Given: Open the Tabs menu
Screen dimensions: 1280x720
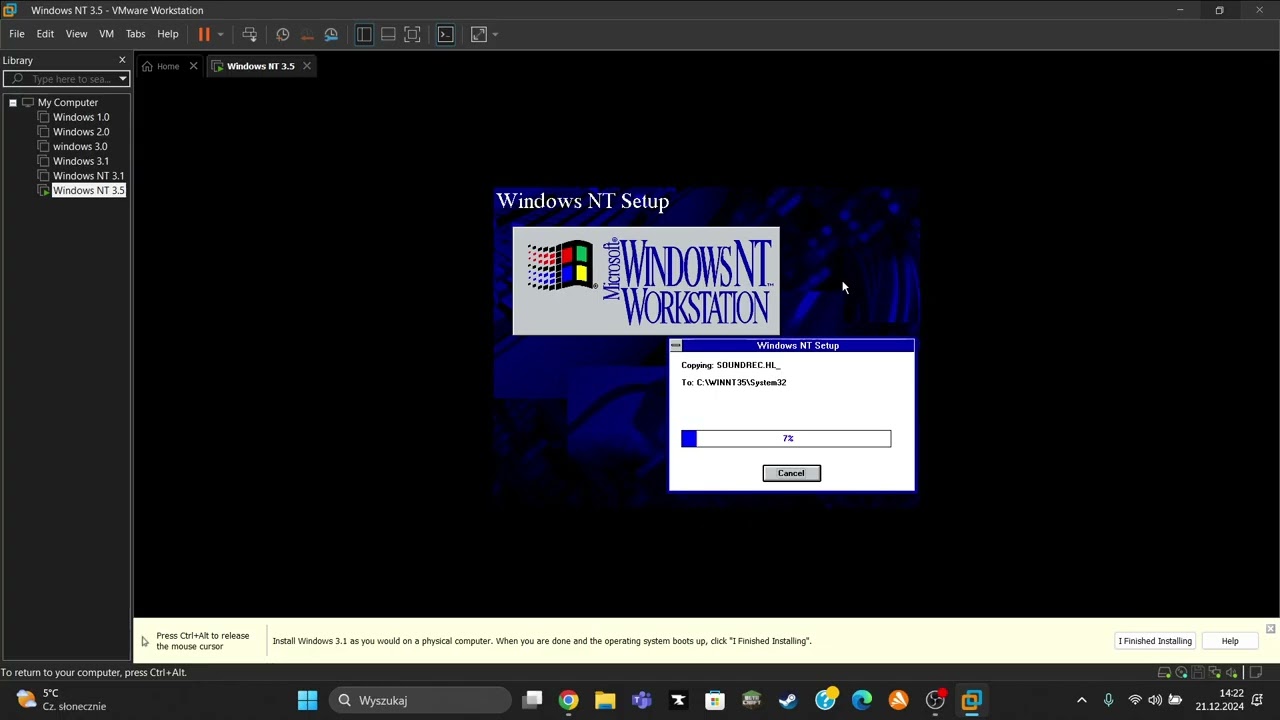Looking at the screenshot, I should click(135, 34).
